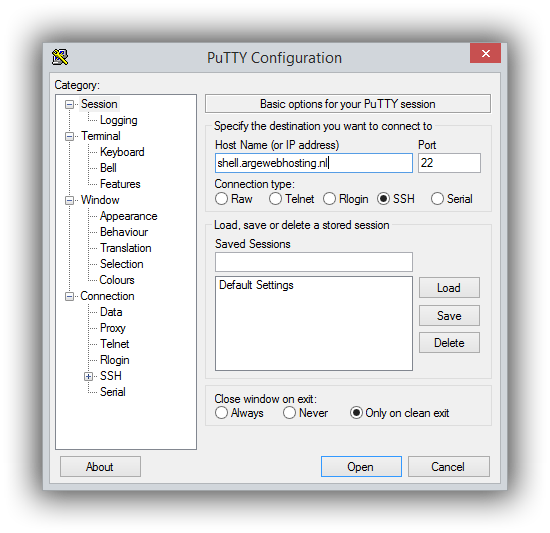Select the Raw connection type
Image resolution: width=550 pixels, height=533 pixels.
click(x=221, y=199)
